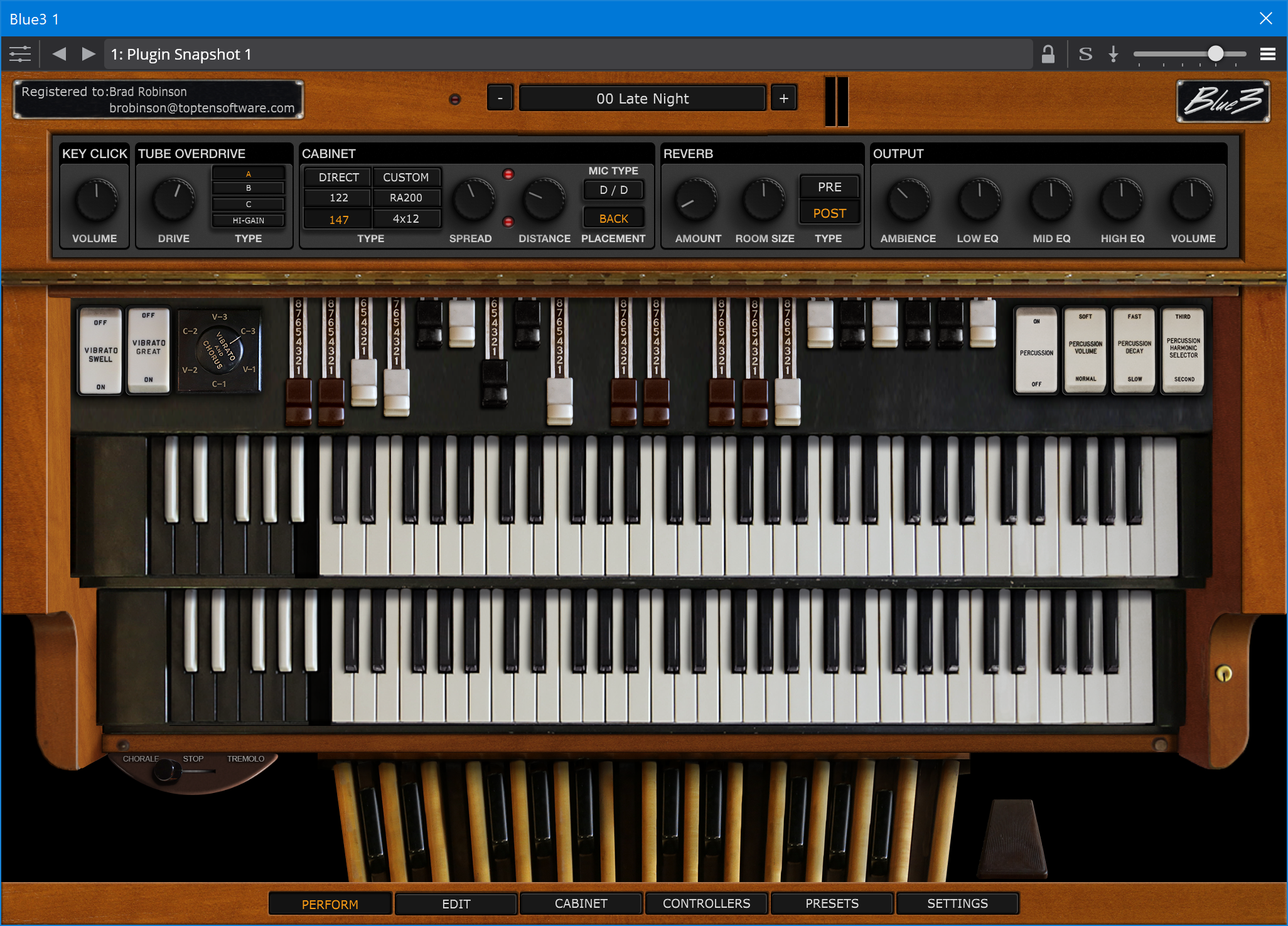Go to next plugin snapshot arrow
The image size is (1288, 926).
pyautogui.click(x=89, y=54)
